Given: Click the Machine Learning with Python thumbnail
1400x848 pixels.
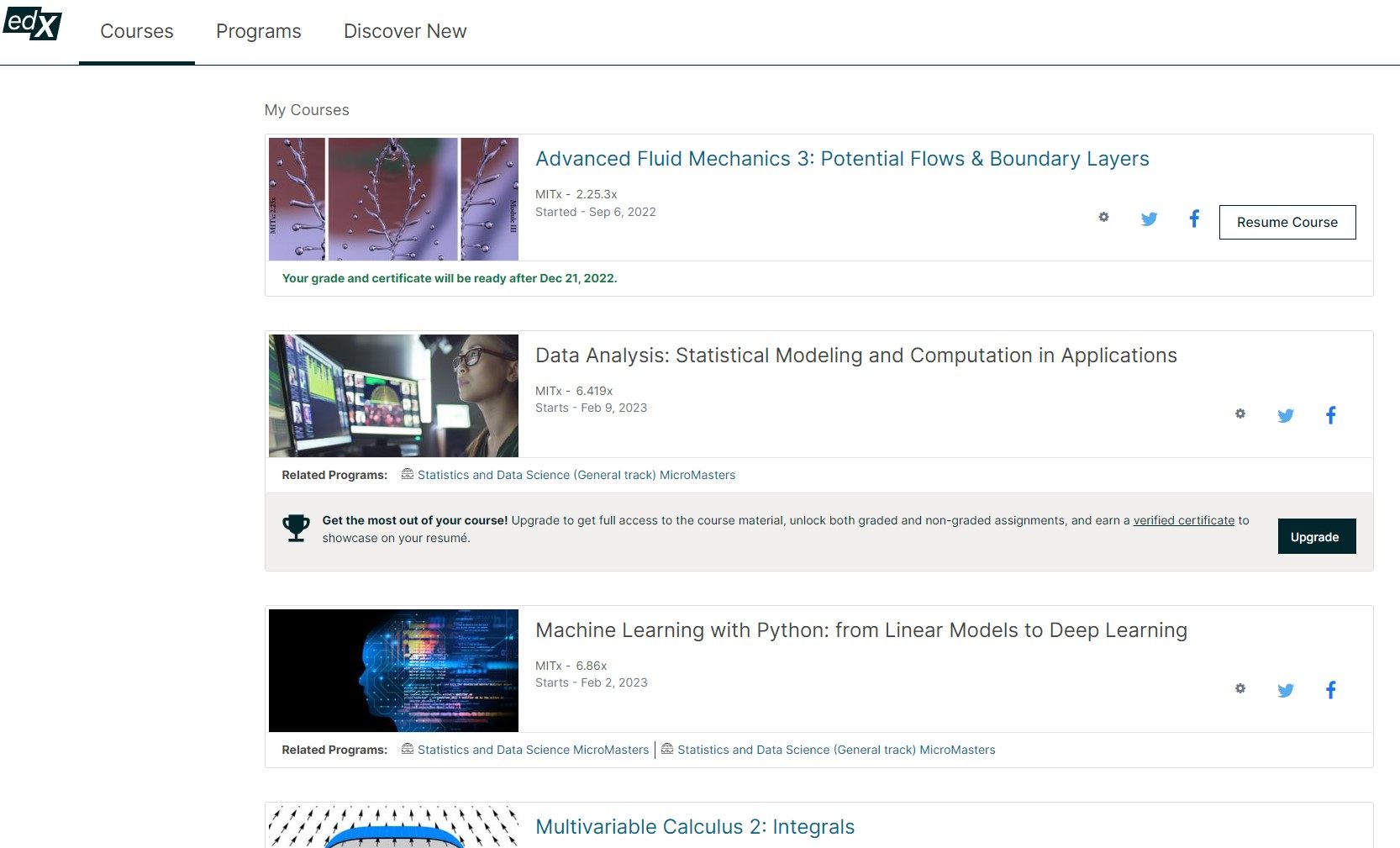Looking at the screenshot, I should (393, 671).
